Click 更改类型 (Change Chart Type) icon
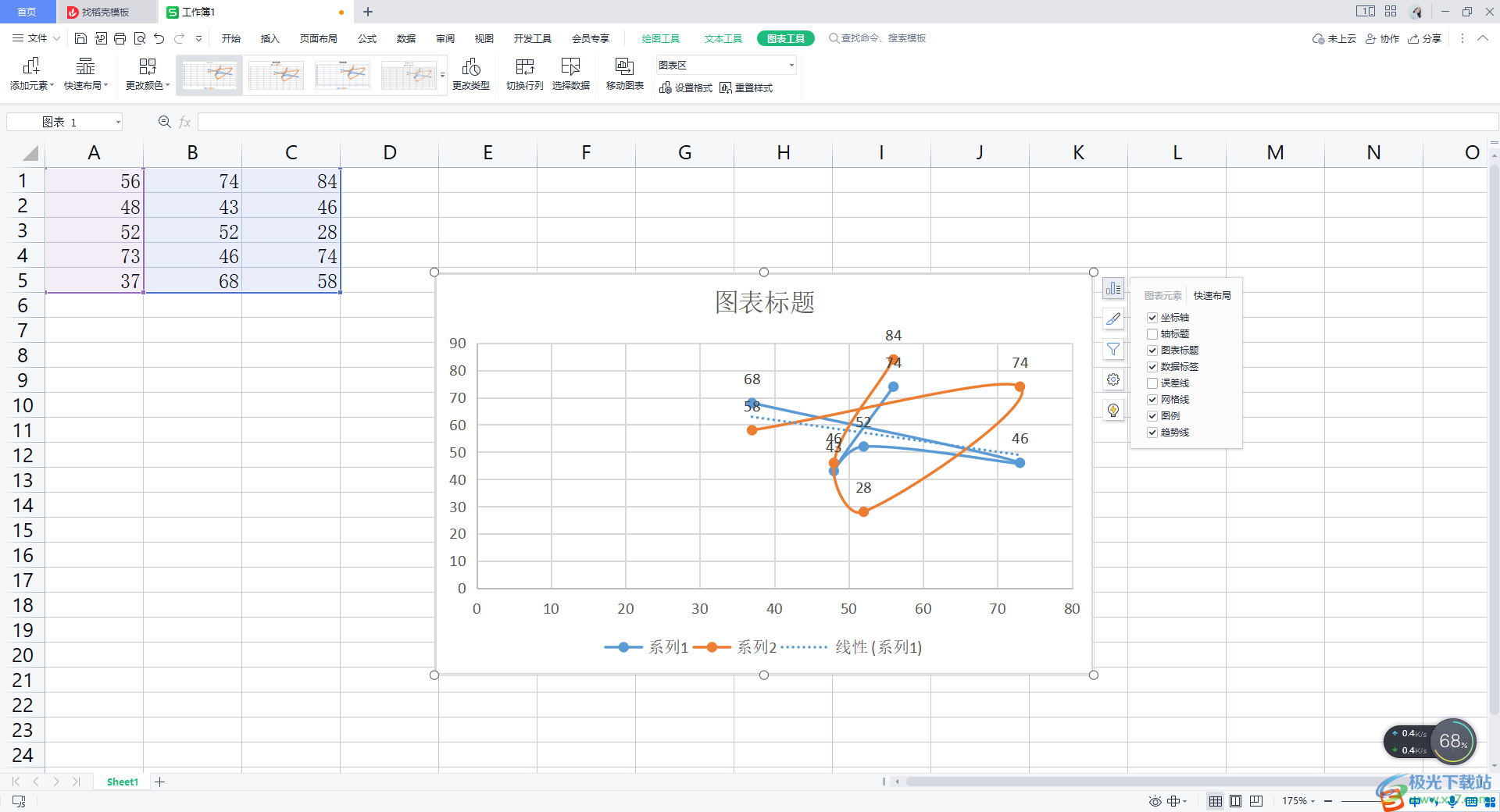Screen dimensions: 1500x812 (471, 75)
